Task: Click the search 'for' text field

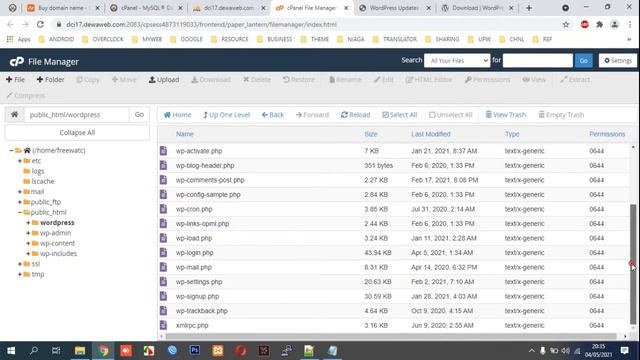Action: [x=538, y=60]
